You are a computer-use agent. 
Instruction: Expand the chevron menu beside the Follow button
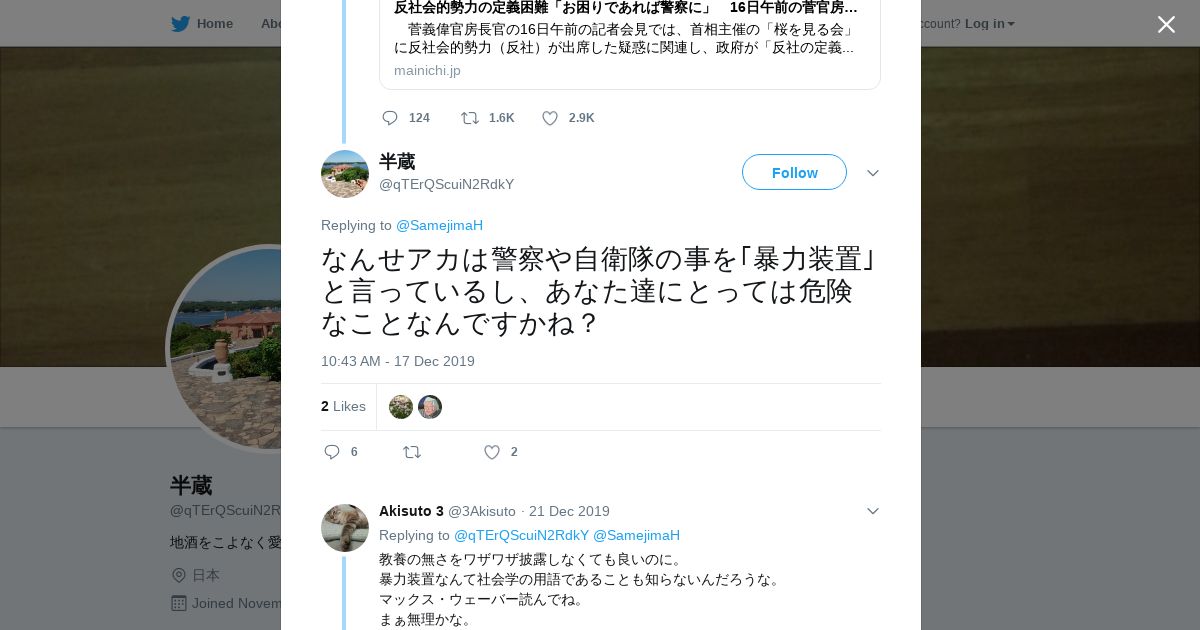point(873,173)
